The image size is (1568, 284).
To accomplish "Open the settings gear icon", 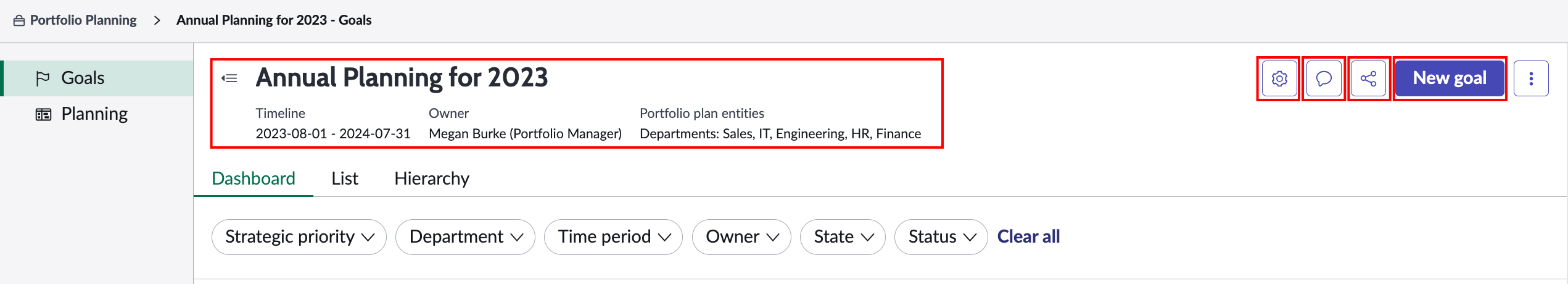I will tap(1279, 78).
